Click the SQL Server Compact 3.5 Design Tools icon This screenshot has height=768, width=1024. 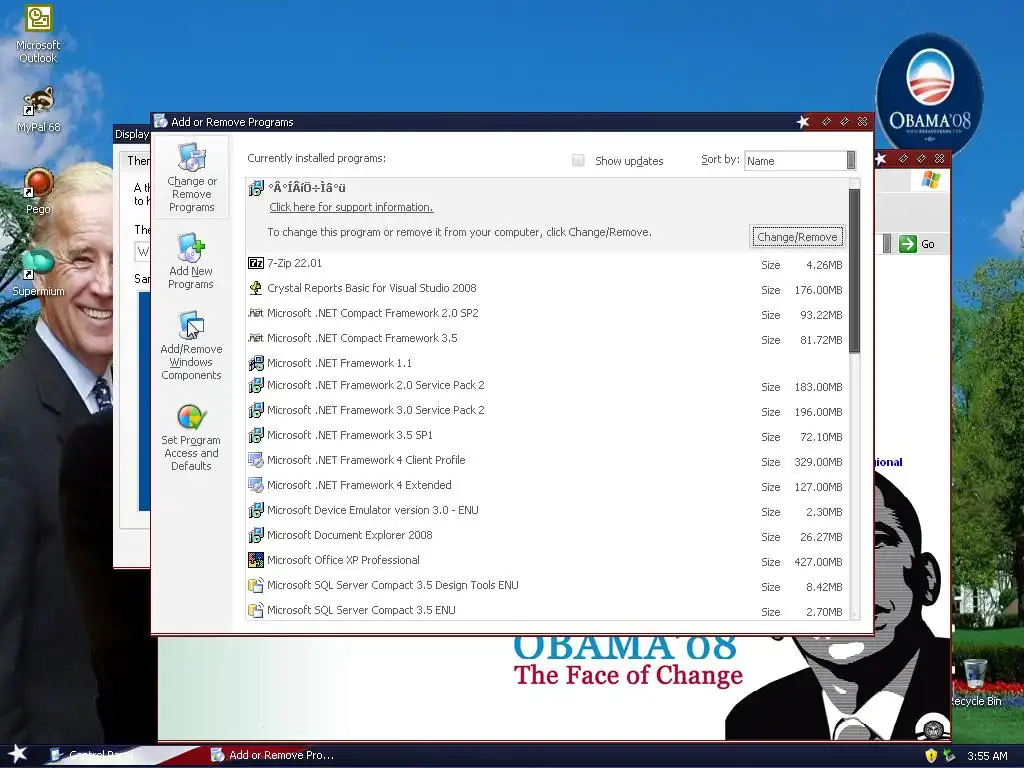[256, 585]
